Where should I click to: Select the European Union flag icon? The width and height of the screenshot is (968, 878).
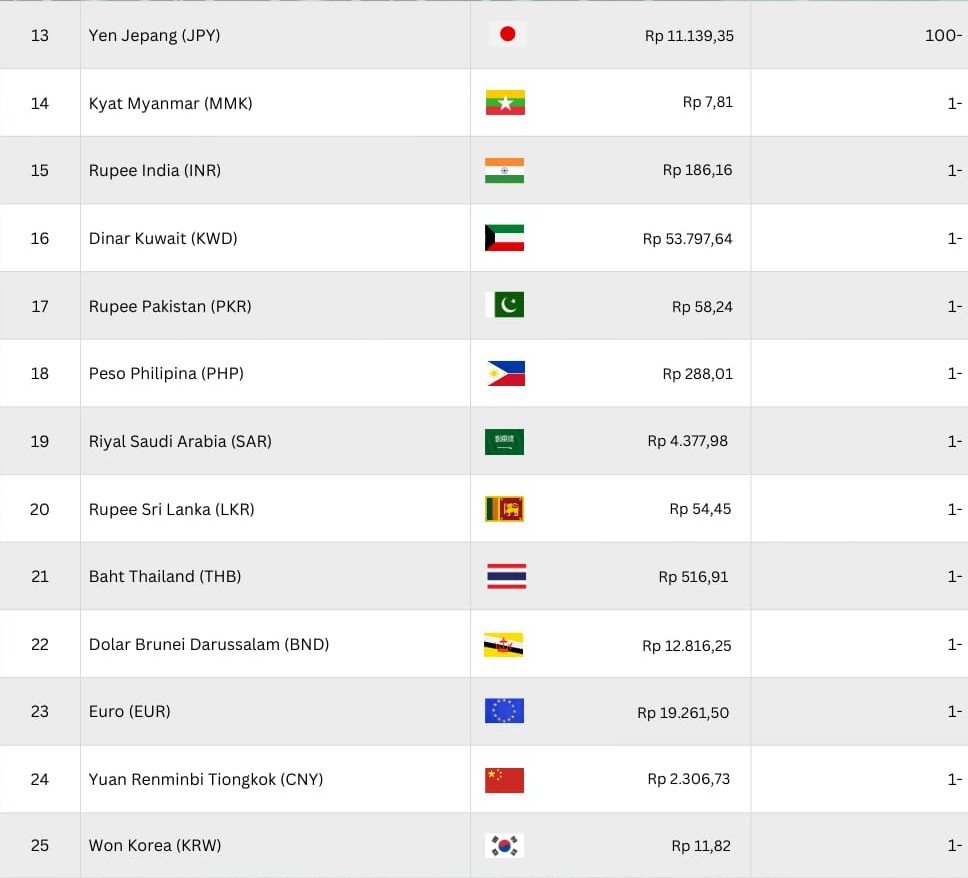pos(505,711)
